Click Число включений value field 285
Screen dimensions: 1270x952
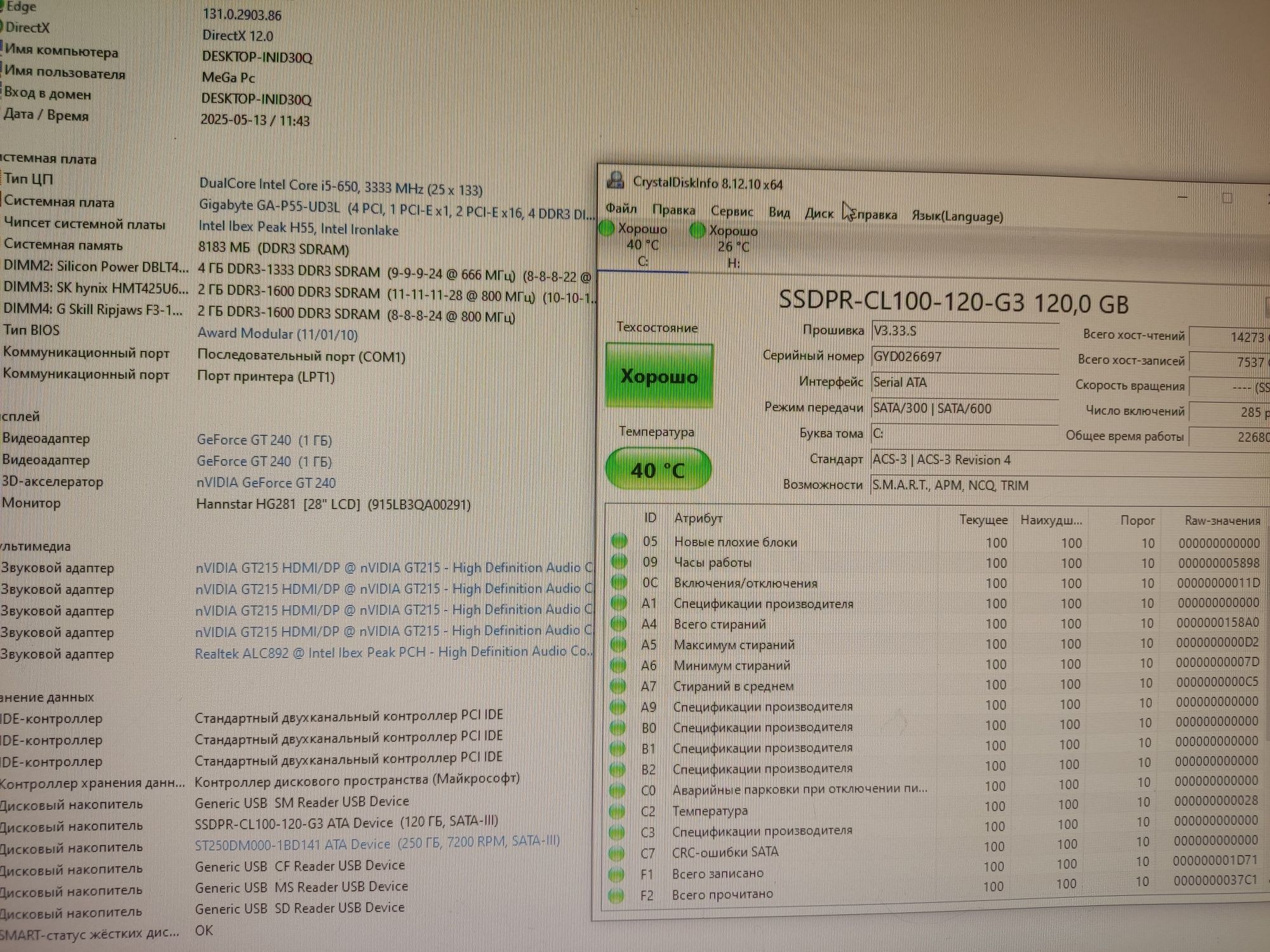[1229, 412]
